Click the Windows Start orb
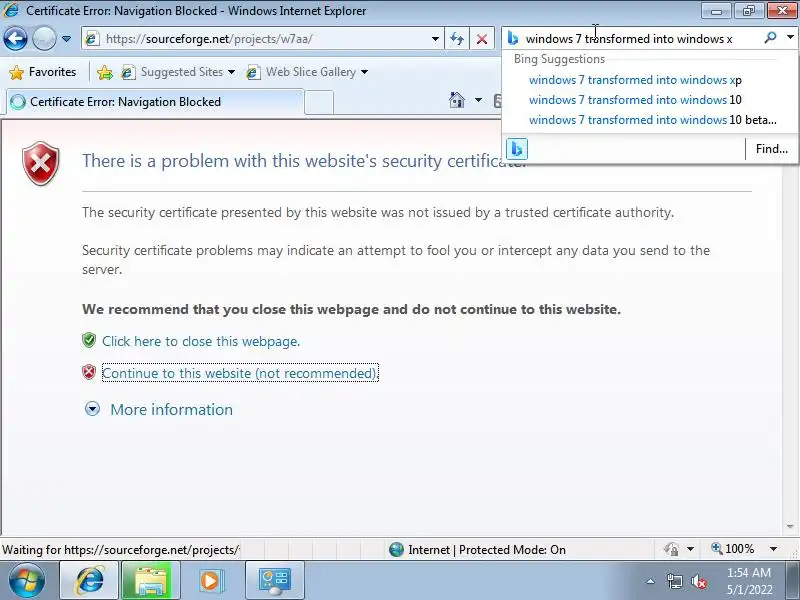800x600 pixels. point(27,581)
